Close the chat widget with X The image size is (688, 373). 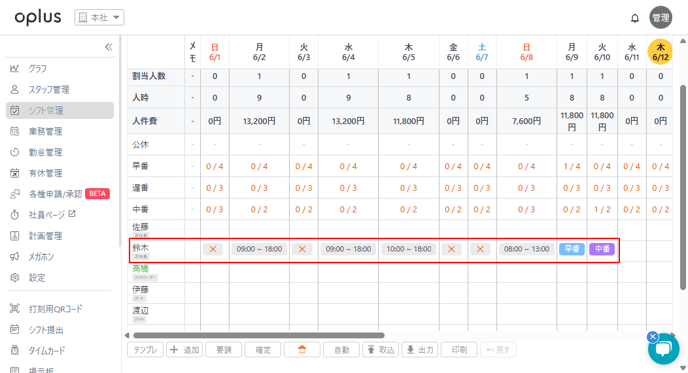[652, 337]
